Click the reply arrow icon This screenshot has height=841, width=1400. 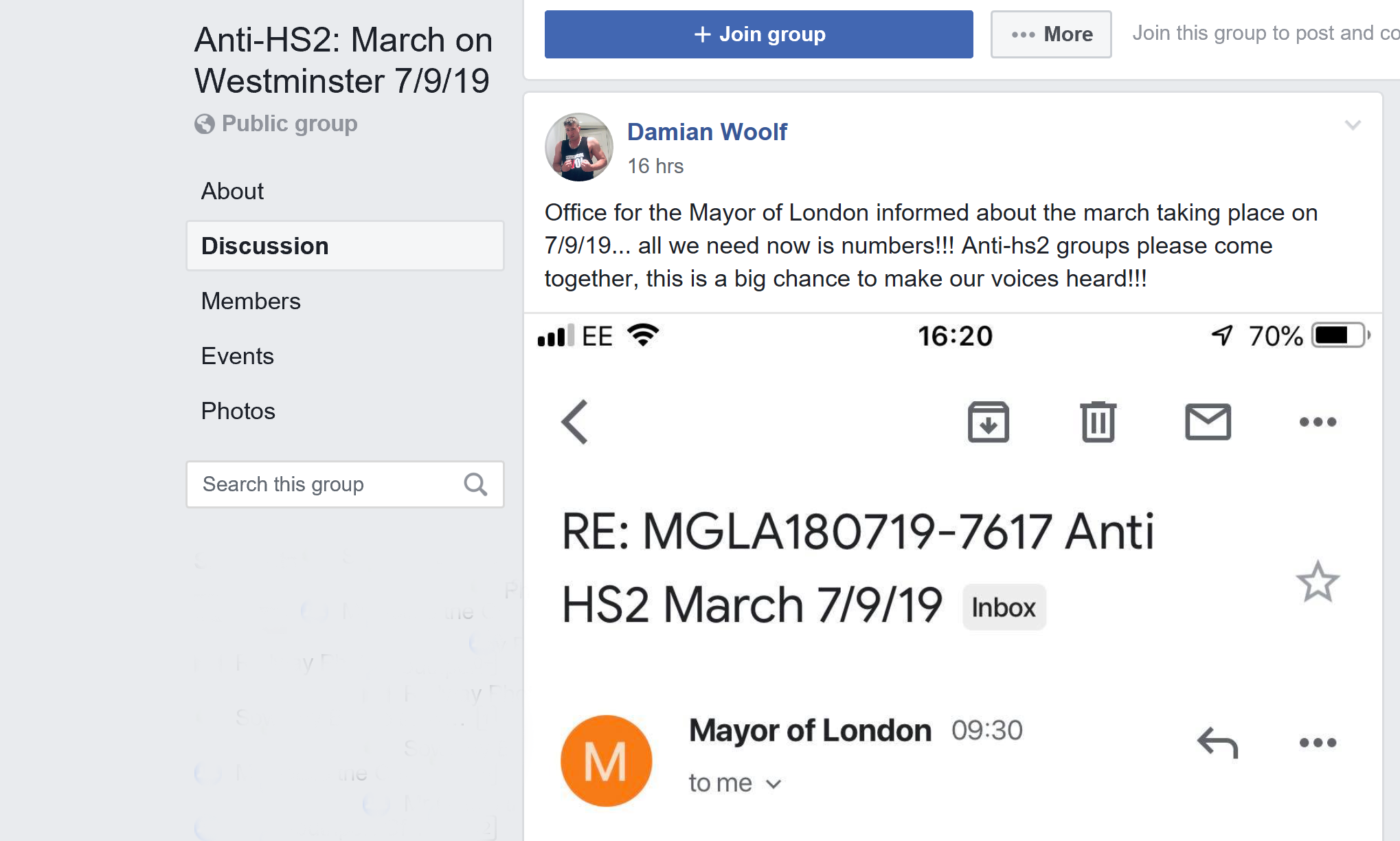[x=1217, y=743]
